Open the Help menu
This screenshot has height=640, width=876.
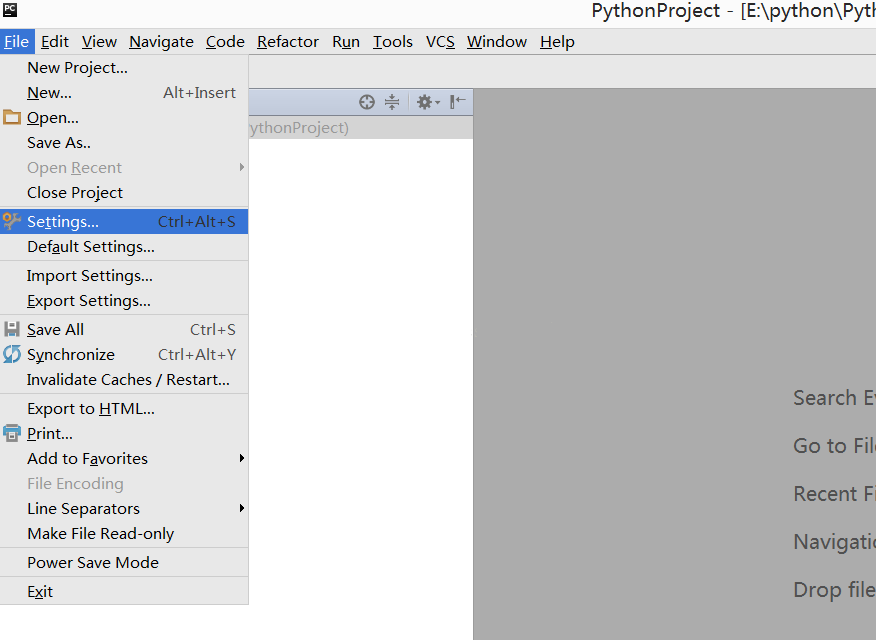557,42
